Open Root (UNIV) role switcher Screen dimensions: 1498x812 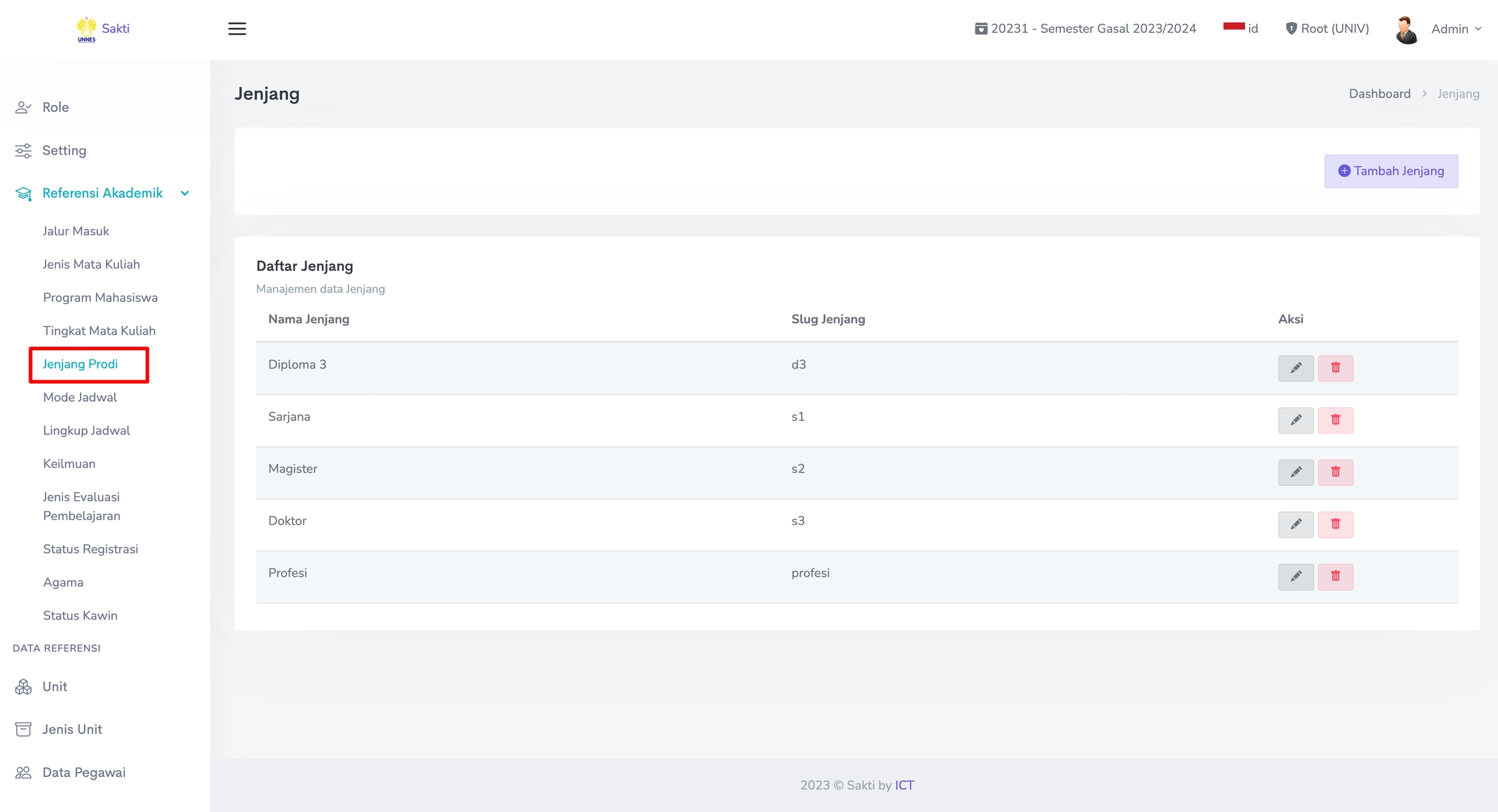[x=1327, y=29]
